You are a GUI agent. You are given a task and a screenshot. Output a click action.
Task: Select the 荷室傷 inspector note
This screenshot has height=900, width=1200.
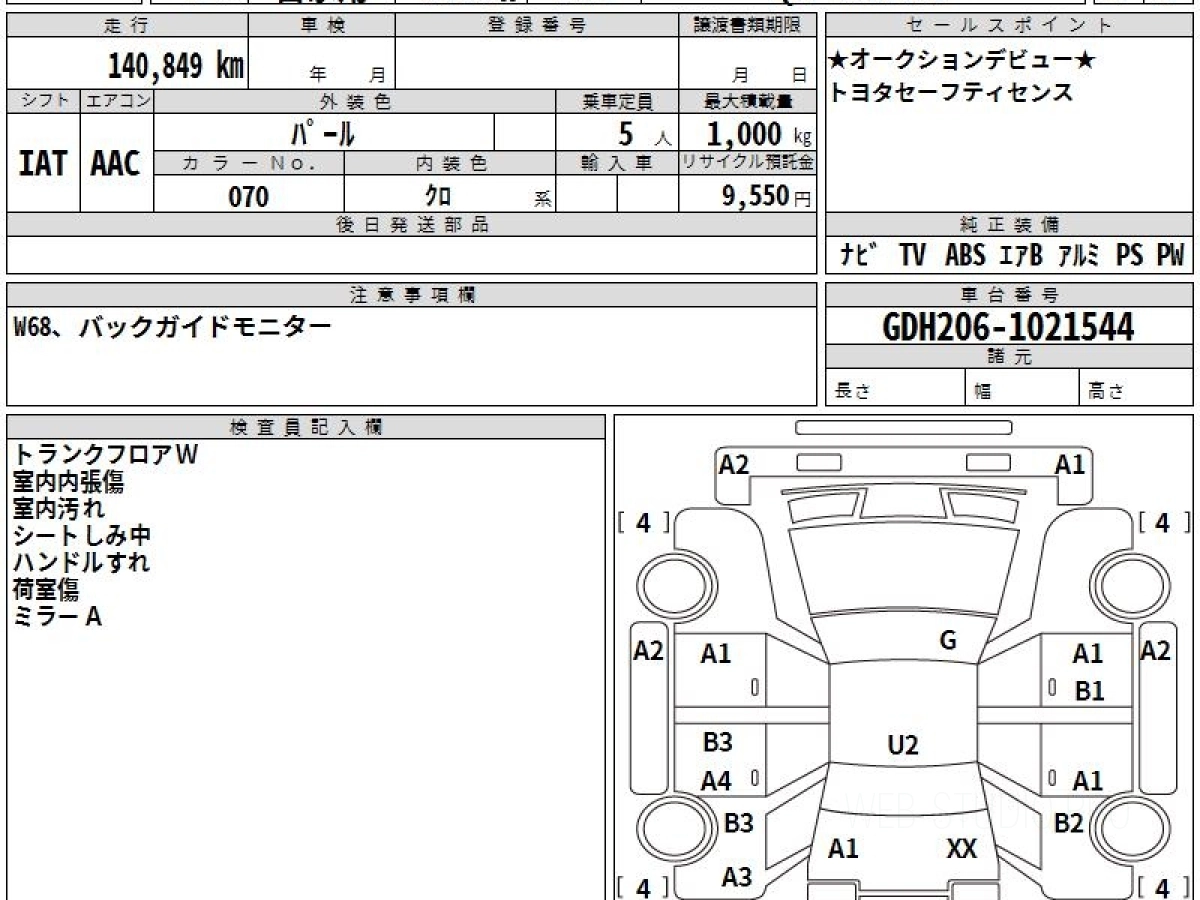45,590
